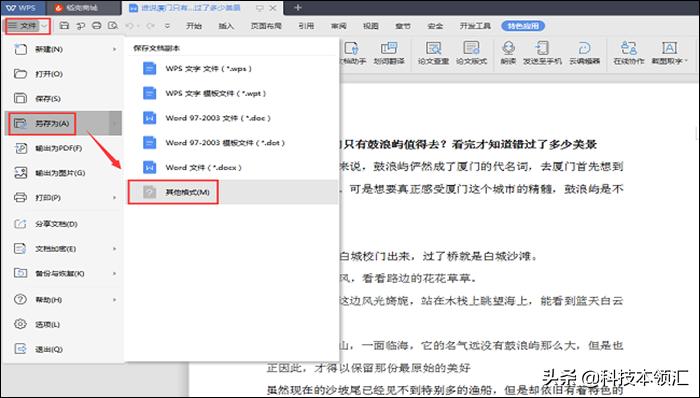Switch to the 插入 ribbon tab
The height and width of the screenshot is (398, 700).
(226, 26)
